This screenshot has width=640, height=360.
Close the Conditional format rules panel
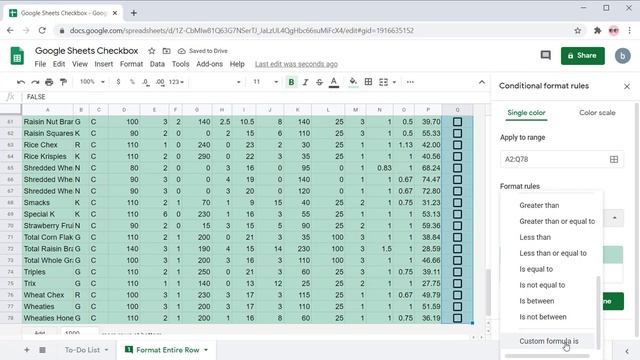click(627, 87)
